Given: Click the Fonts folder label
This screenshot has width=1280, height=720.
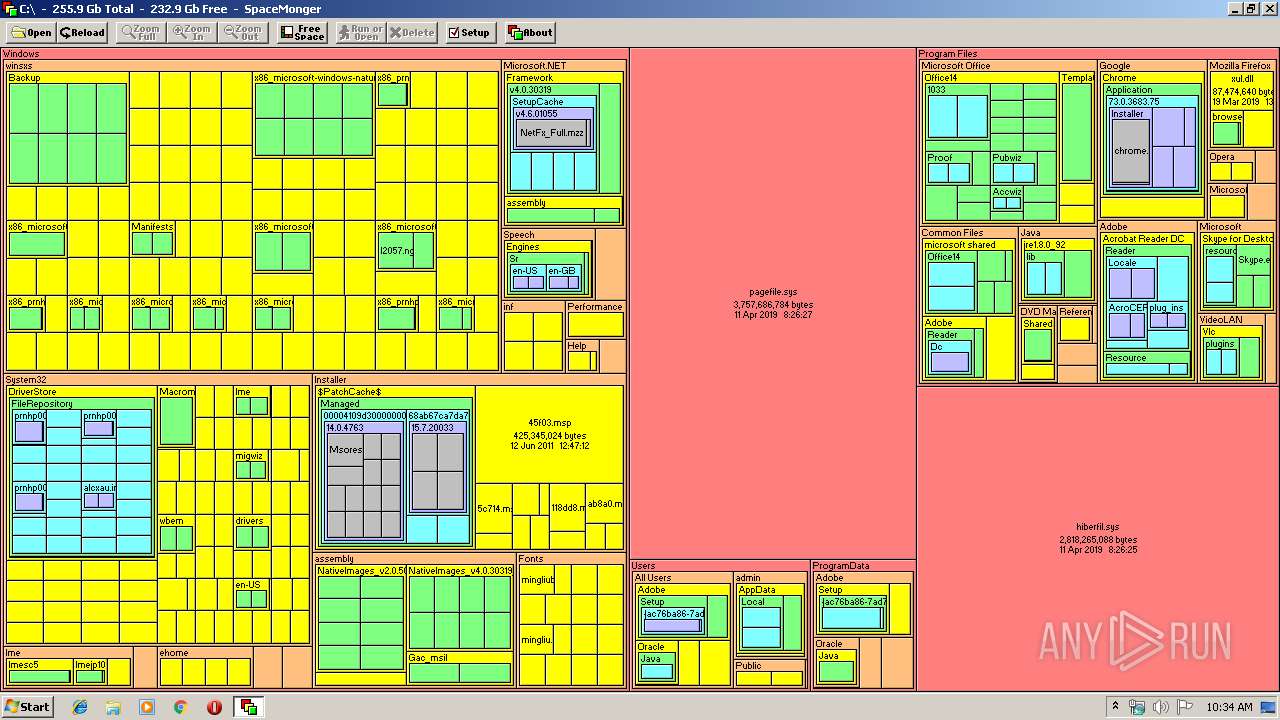Looking at the screenshot, I should click(532, 559).
